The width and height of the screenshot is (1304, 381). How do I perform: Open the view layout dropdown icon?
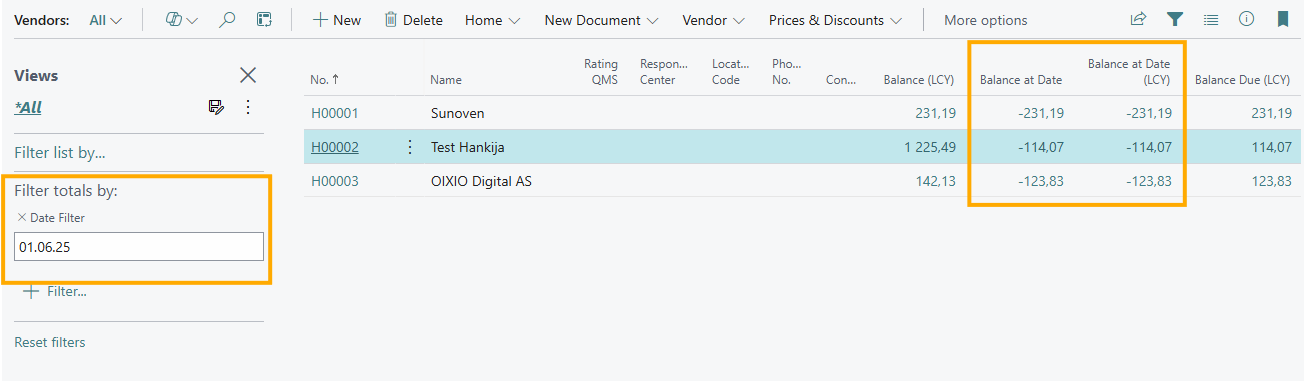click(181, 20)
